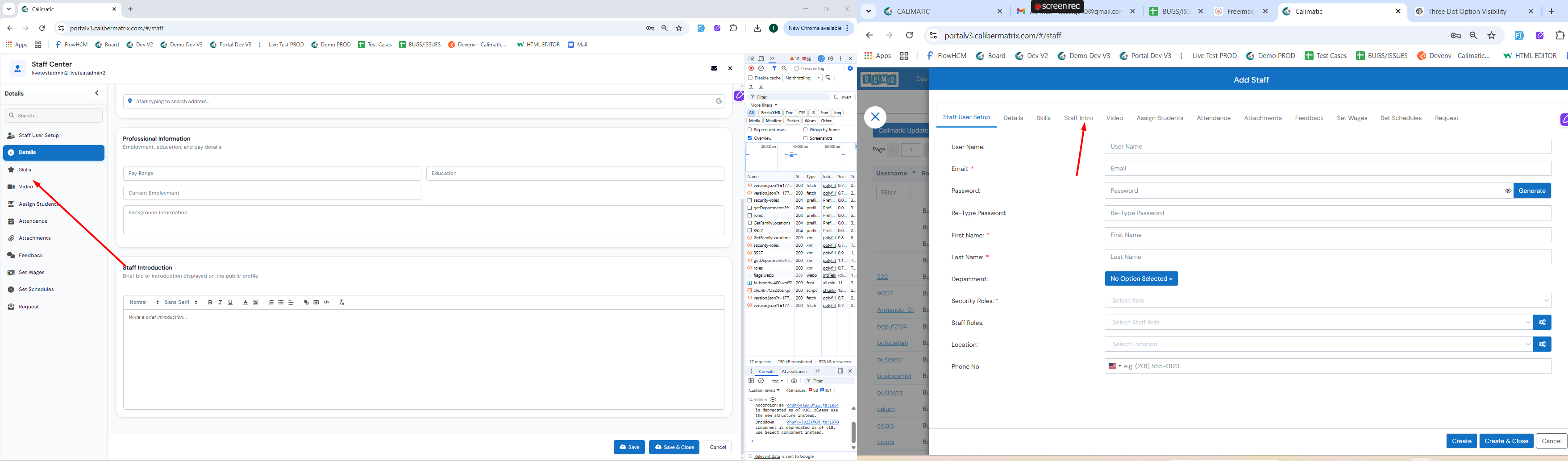Screen dimensions: 1568x461
Task: Click the import HAR upload icon in DevTools
Action: pyautogui.click(x=751, y=87)
